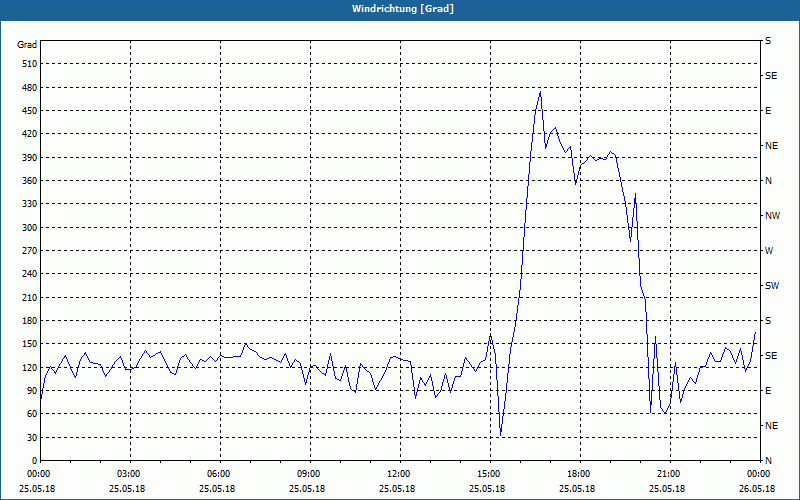The image size is (800, 500).
Task: Select the 12:00 time axis label
Action: point(400,474)
